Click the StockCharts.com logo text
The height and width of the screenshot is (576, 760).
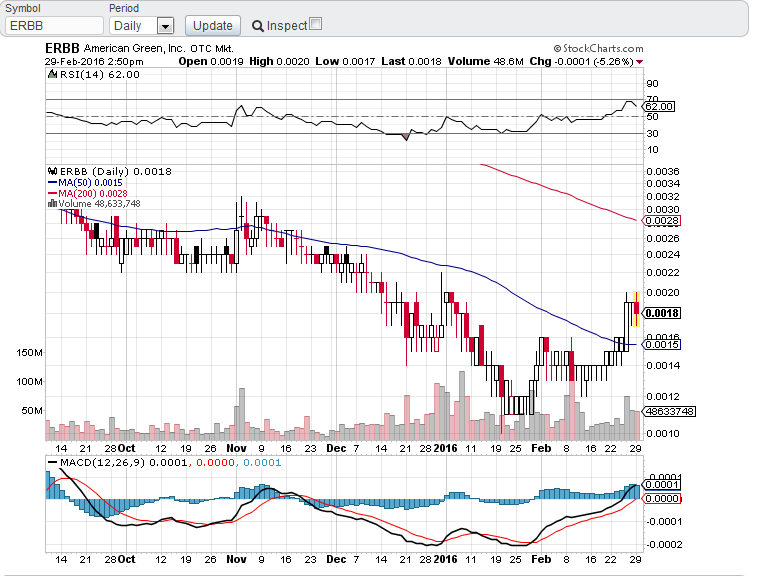(x=599, y=48)
